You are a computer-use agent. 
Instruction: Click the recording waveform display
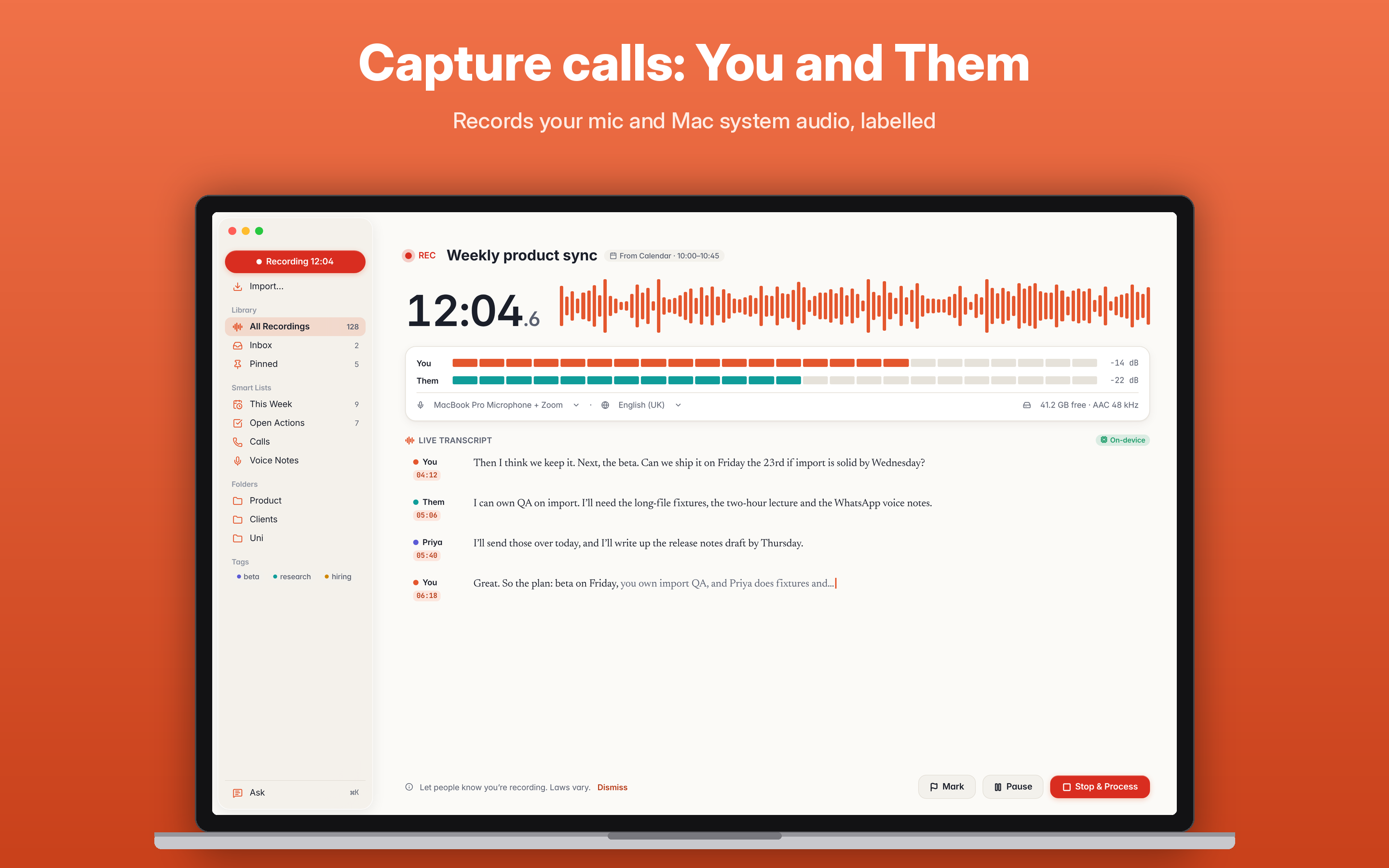click(855, 306)
